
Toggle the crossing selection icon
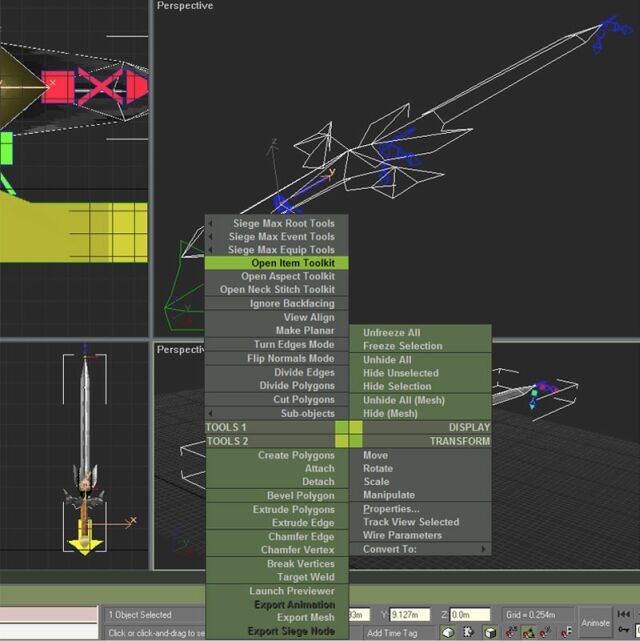click(448, 632)
